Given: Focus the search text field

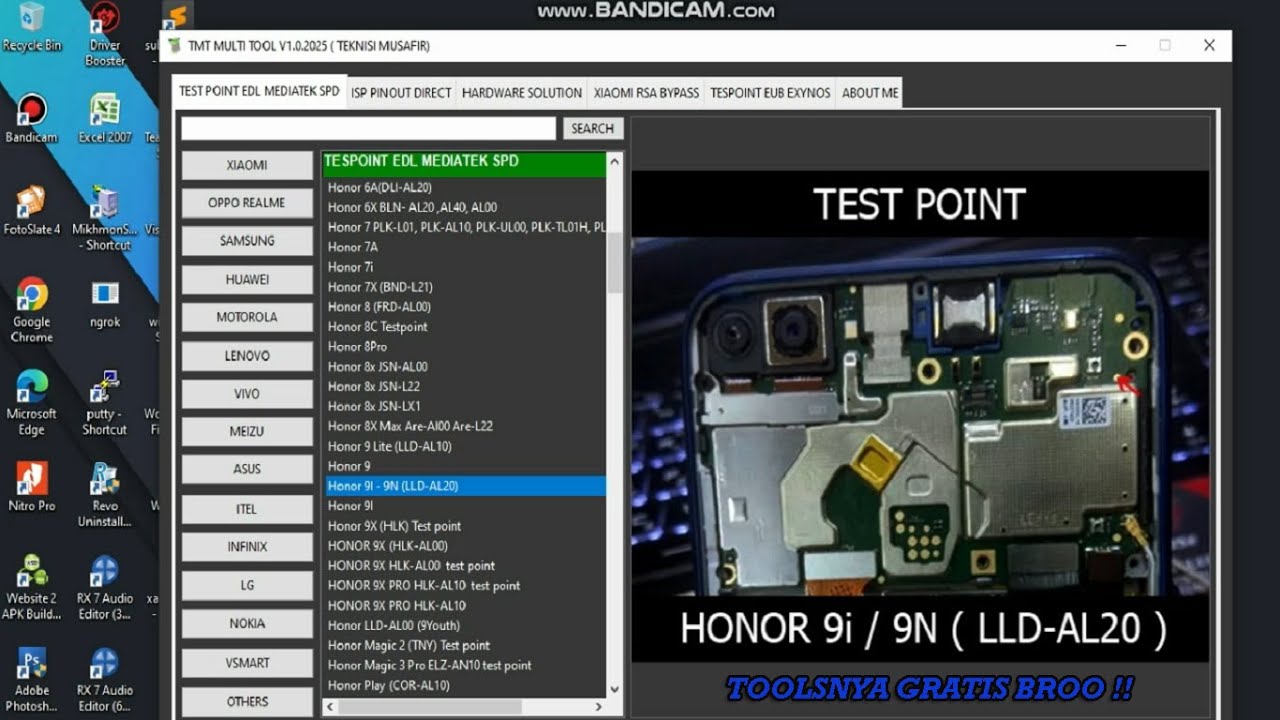Looking at the screenshot, I should [x=368, y=128].
